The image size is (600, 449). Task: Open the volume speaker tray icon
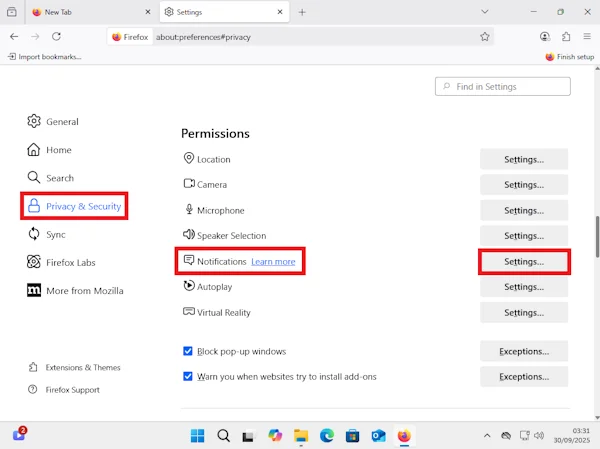tap(539, 436)
